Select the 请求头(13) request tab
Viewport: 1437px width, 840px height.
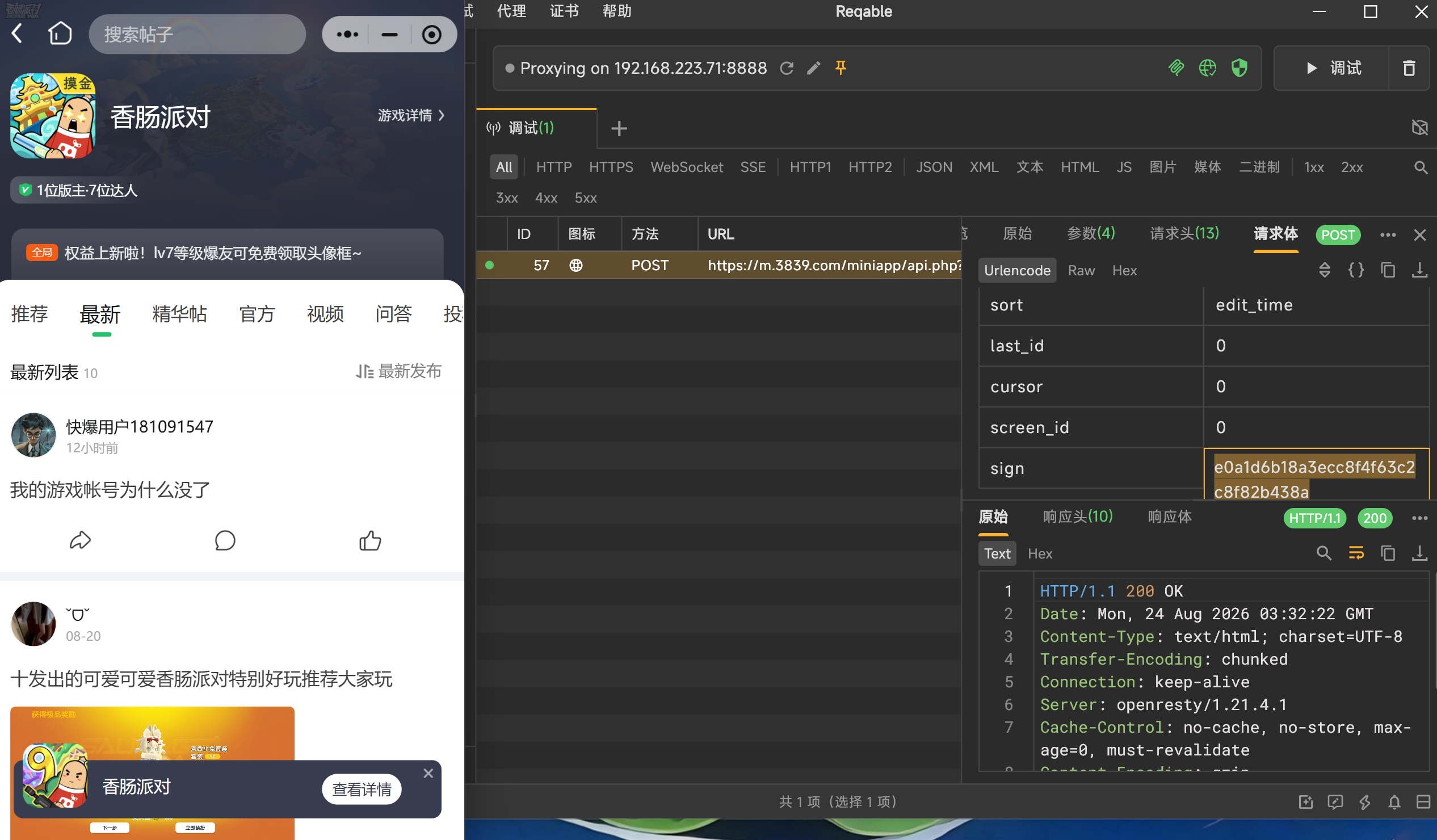(x=1184, y=233)
